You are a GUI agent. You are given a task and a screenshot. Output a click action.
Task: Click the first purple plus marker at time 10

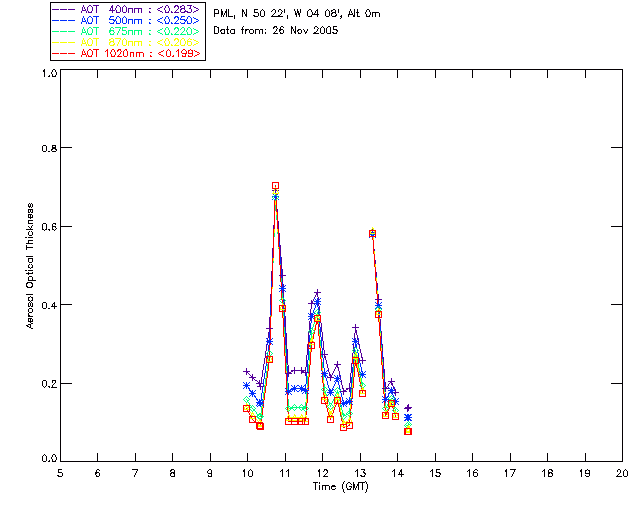[246, 372]
